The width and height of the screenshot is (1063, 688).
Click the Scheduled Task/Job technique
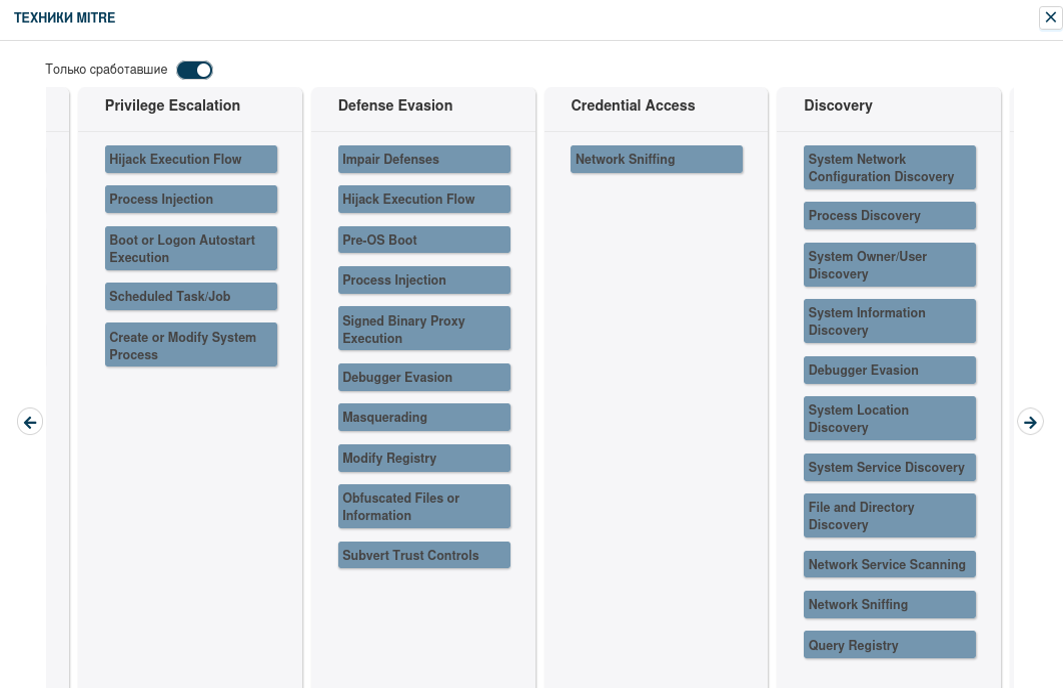[x=191, y=296]
